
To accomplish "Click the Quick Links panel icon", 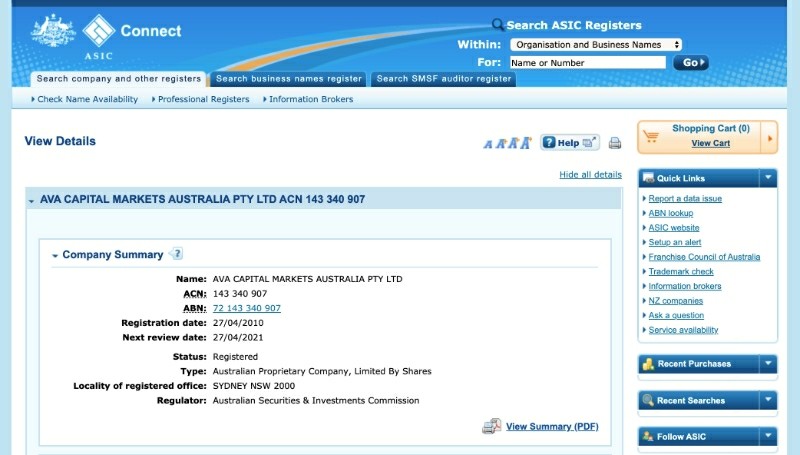I will (x=648, y=178).
